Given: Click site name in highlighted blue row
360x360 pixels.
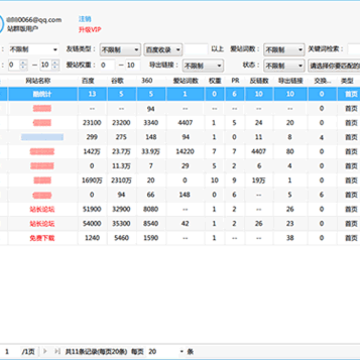Looking at the screenshot, I should click(x=42, y=94).
